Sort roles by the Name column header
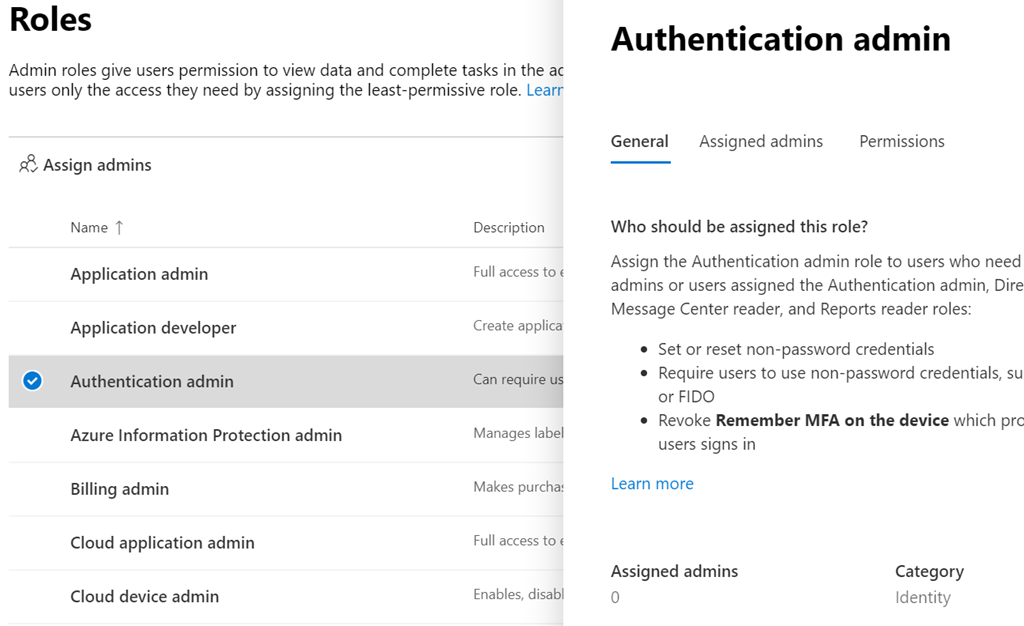 89,228
